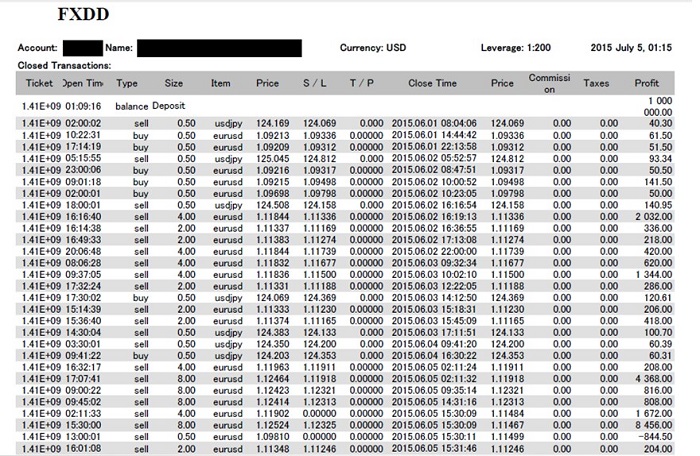The width and height of the screenshot is (700, 456).
Task: Click profit value 140.95
Action: 658,205
